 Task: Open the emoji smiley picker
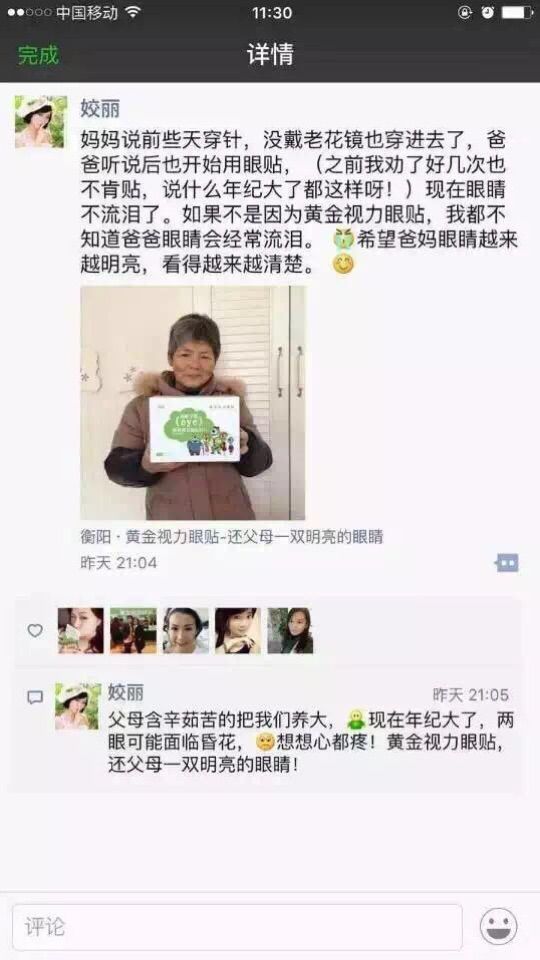tap(499, 926)
